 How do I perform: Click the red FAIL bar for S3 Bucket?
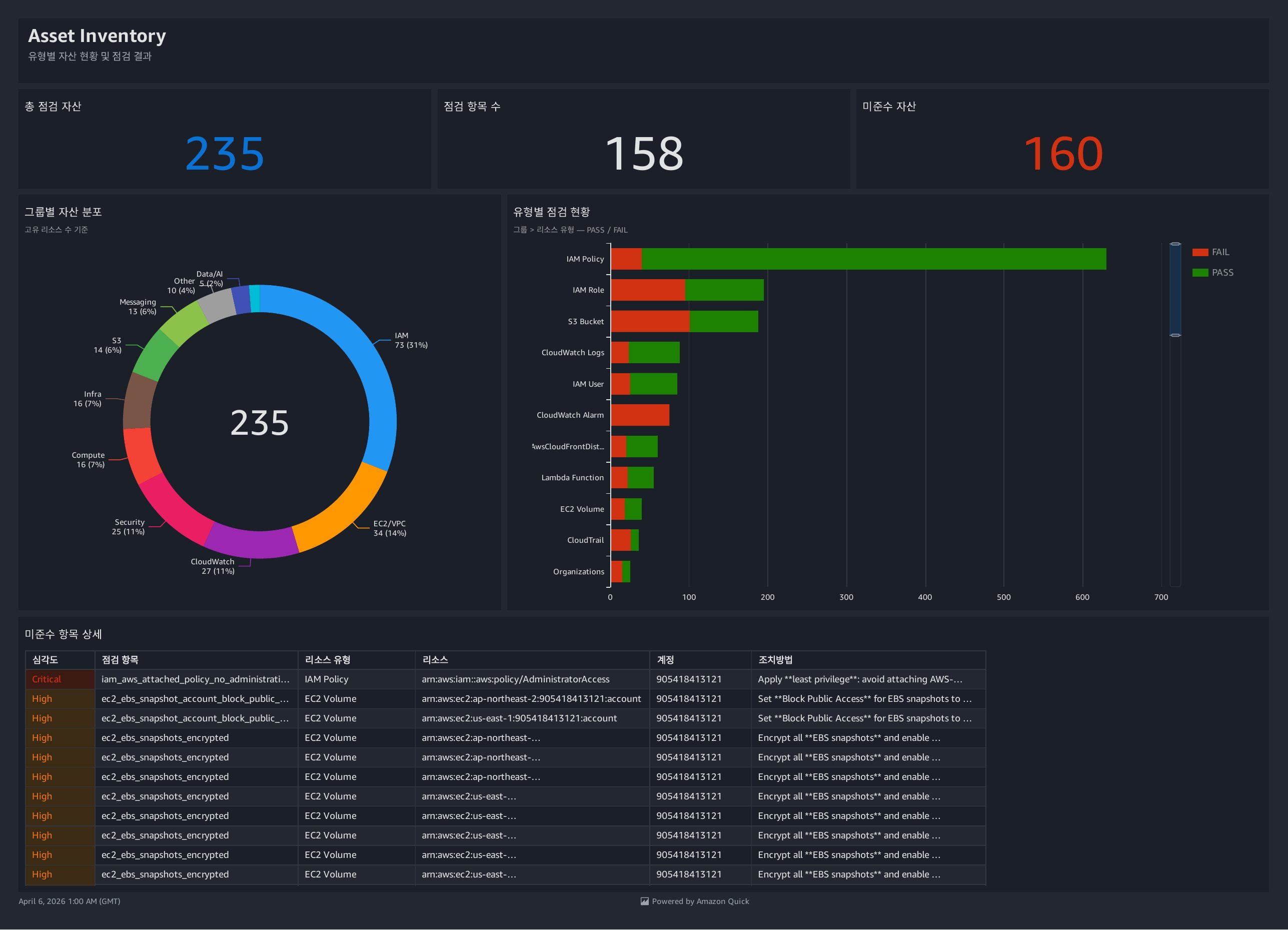[x=650, y=322]
